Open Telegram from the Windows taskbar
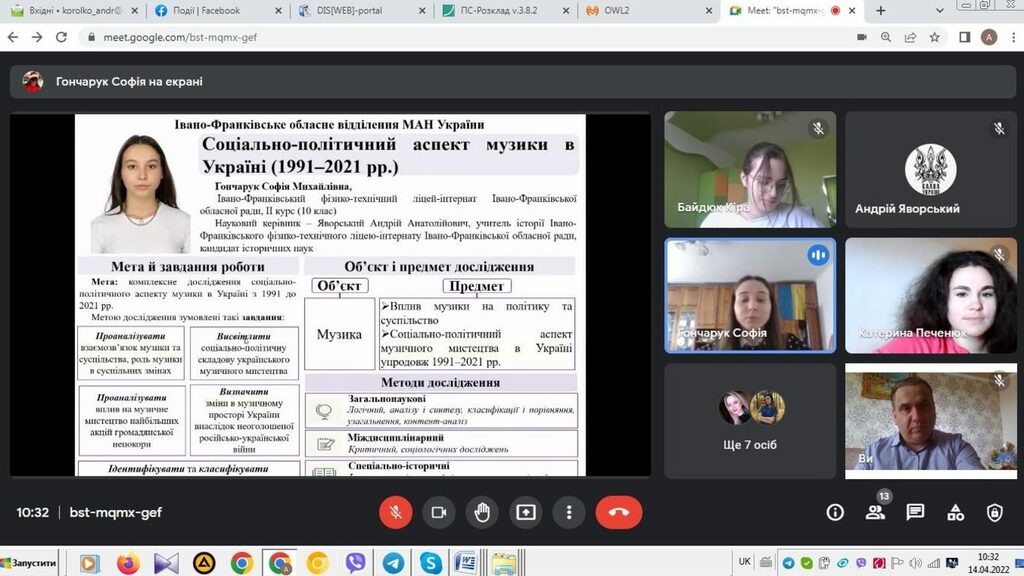 click(x=393, y=563)
